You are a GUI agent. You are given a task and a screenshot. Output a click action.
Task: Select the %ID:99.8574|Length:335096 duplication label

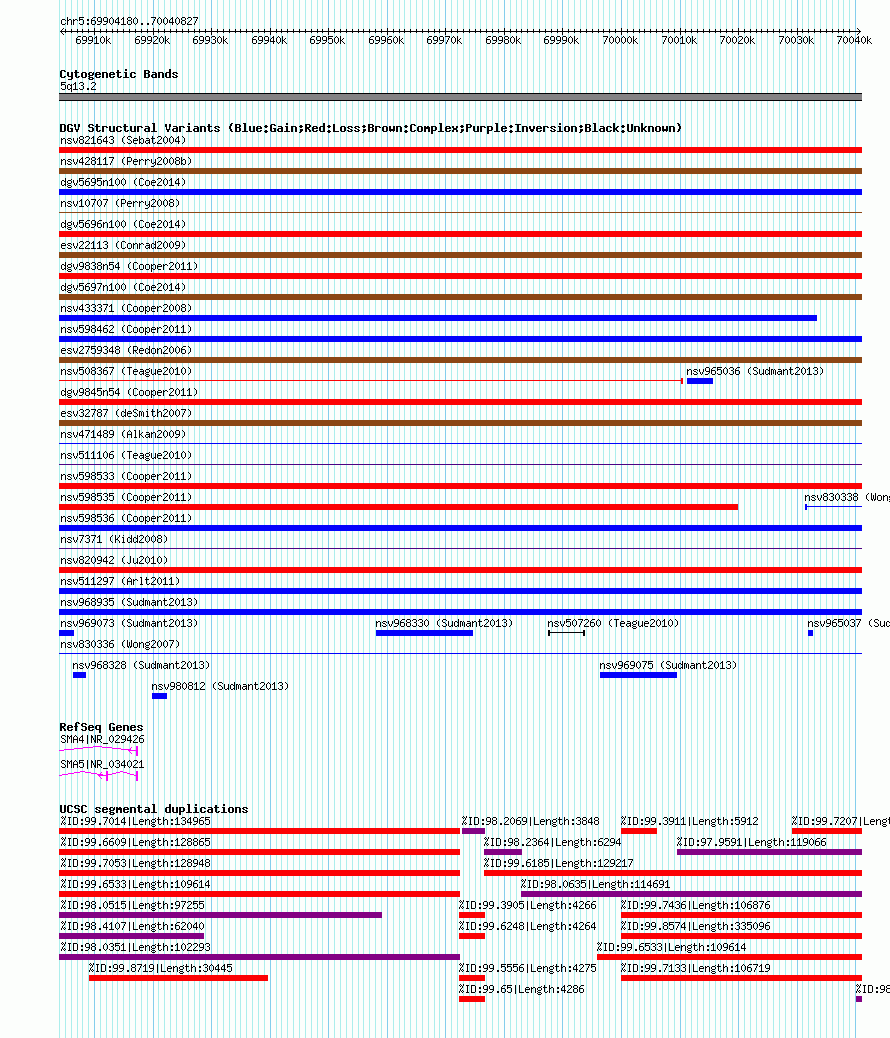(695, 926)
